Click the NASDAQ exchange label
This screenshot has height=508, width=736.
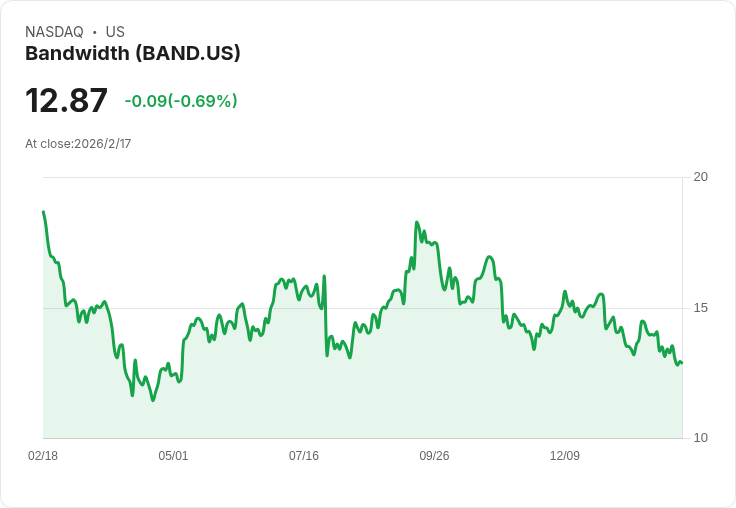coord(54,32)
